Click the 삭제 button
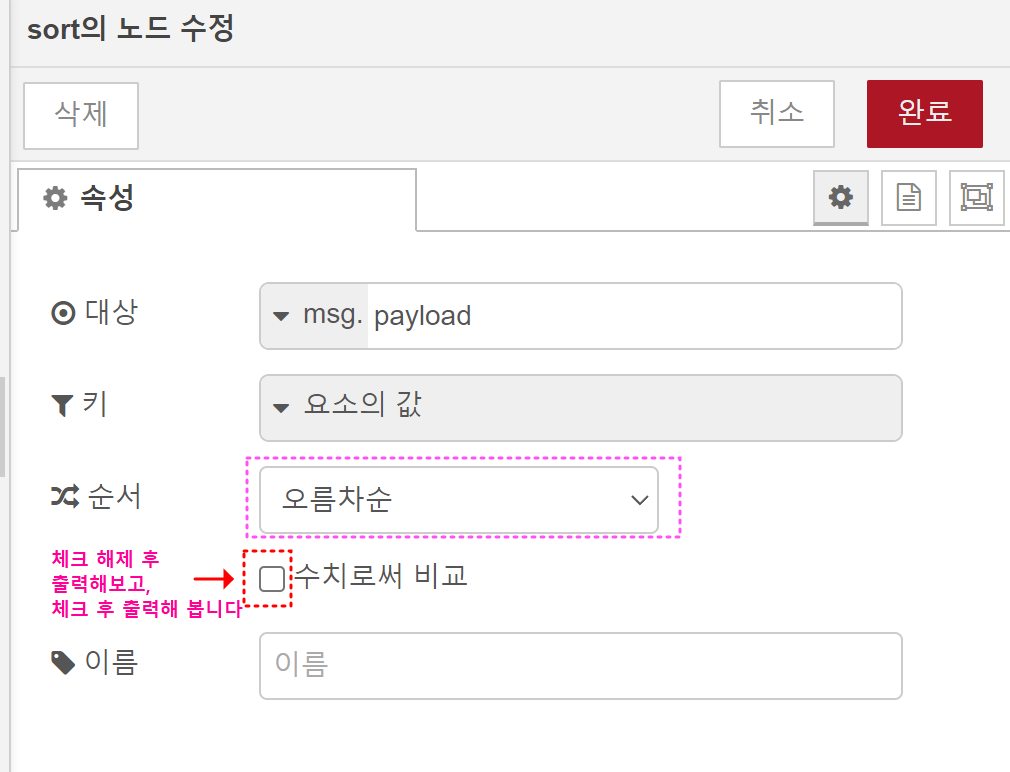 point(81,116)
